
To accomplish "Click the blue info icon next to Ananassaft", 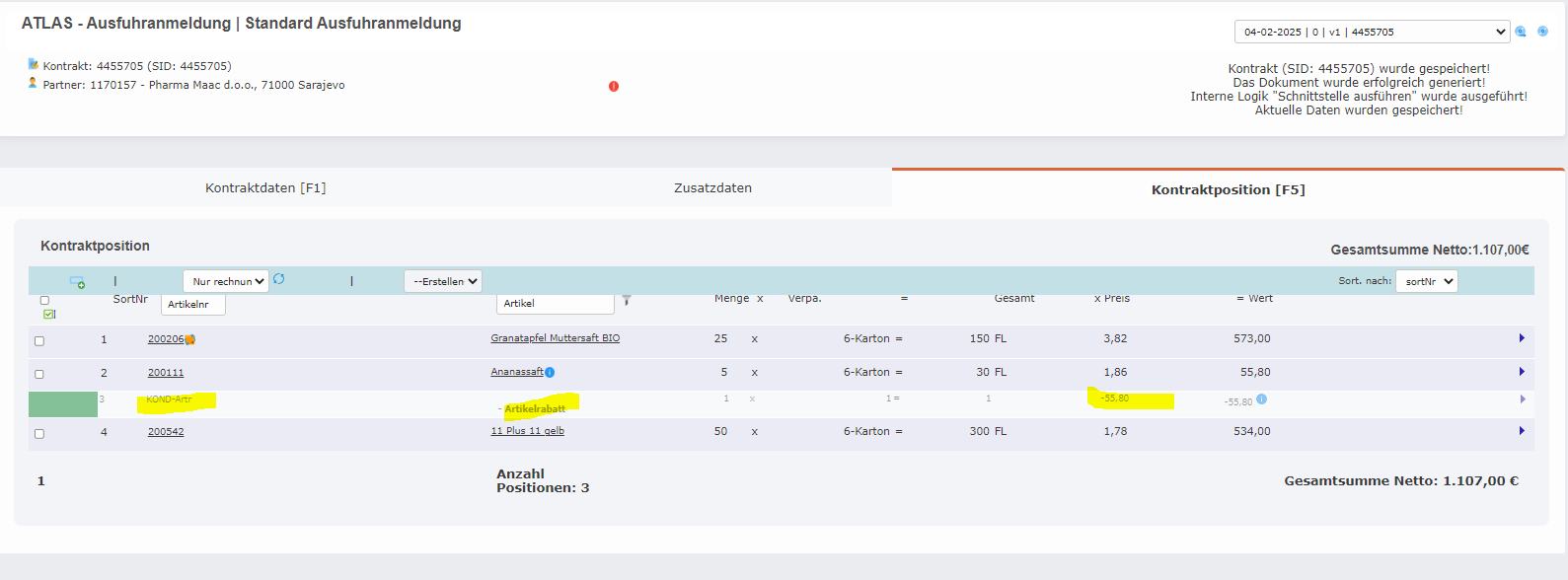I will [x=550, y=372].
